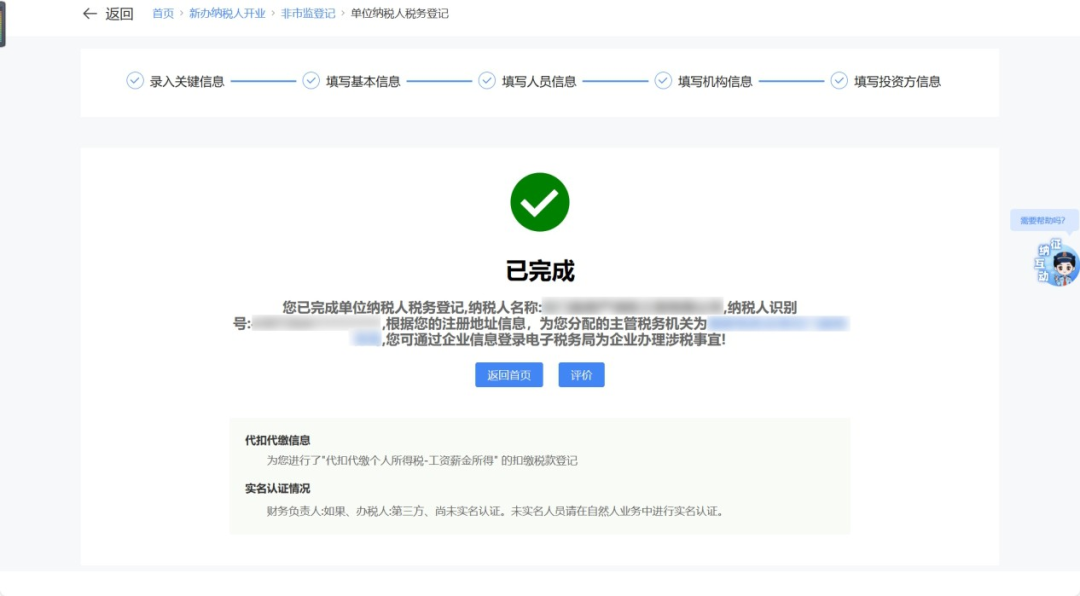Viewport: 1080px width, 596px height.
Task: Click the 财务负责人 real-name status line
Action: [x=495, y=511]
